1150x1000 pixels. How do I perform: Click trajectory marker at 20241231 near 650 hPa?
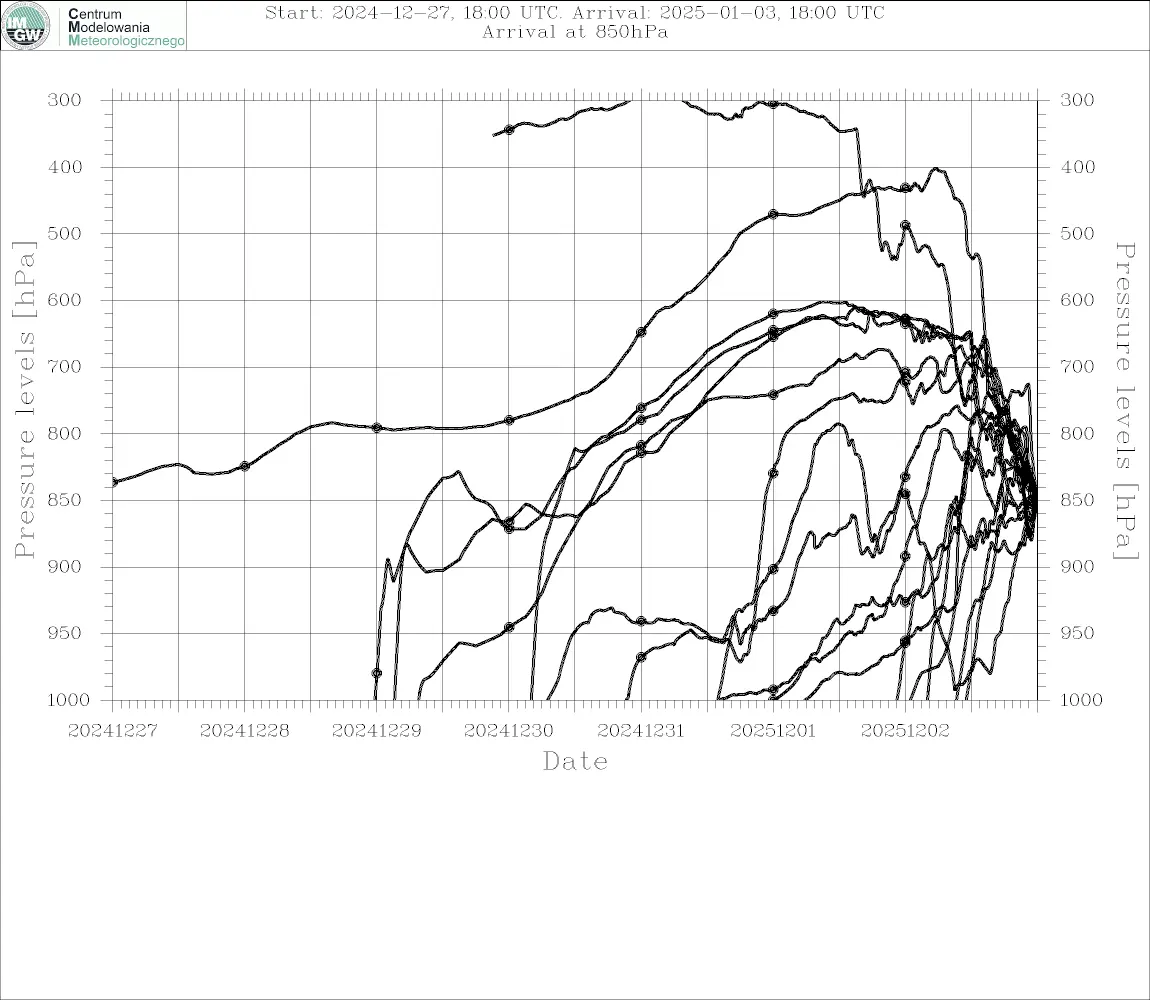click(641, 332)
